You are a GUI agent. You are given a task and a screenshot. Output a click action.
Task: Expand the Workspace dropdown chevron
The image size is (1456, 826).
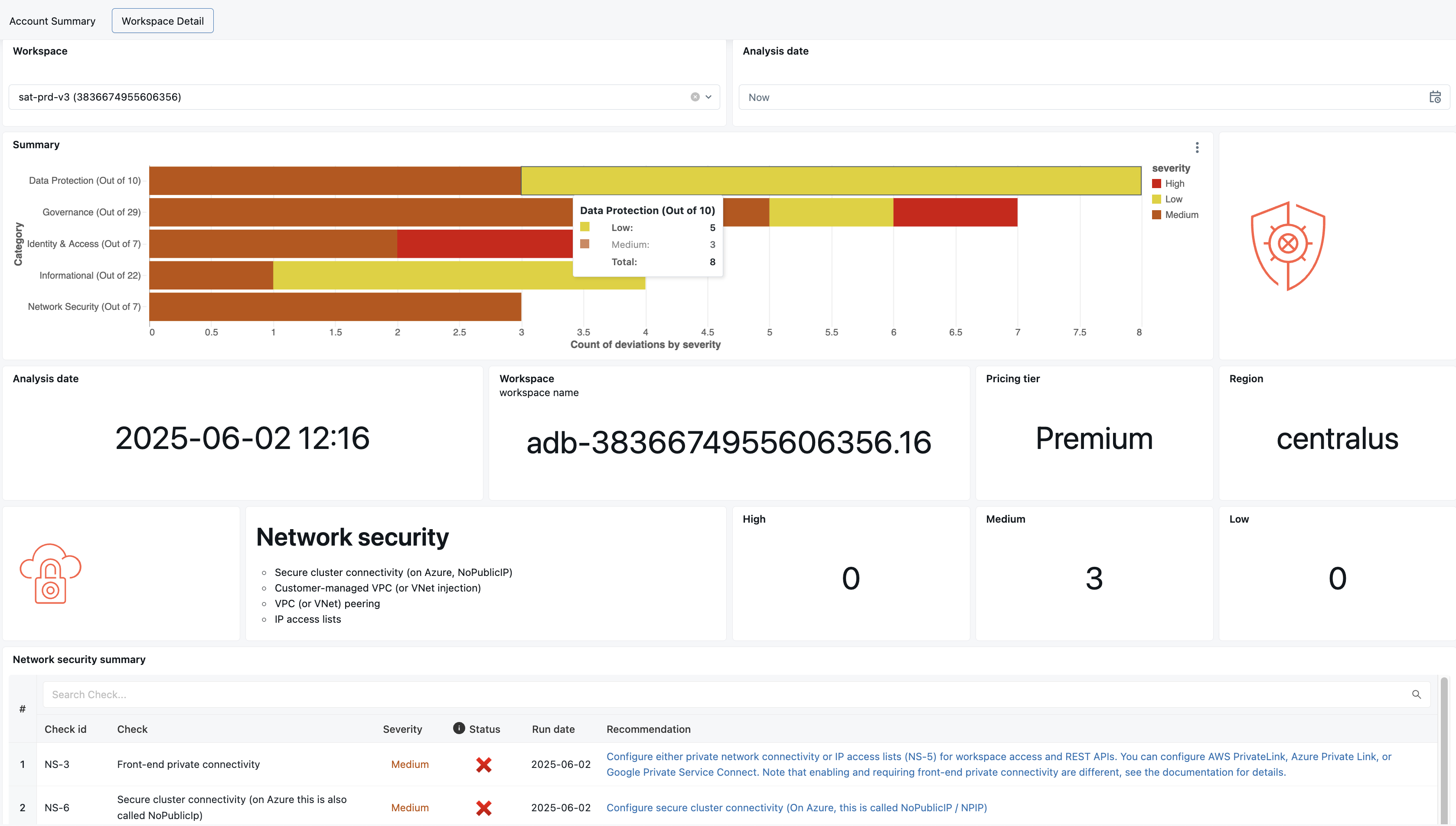click(x=709, y=97)
